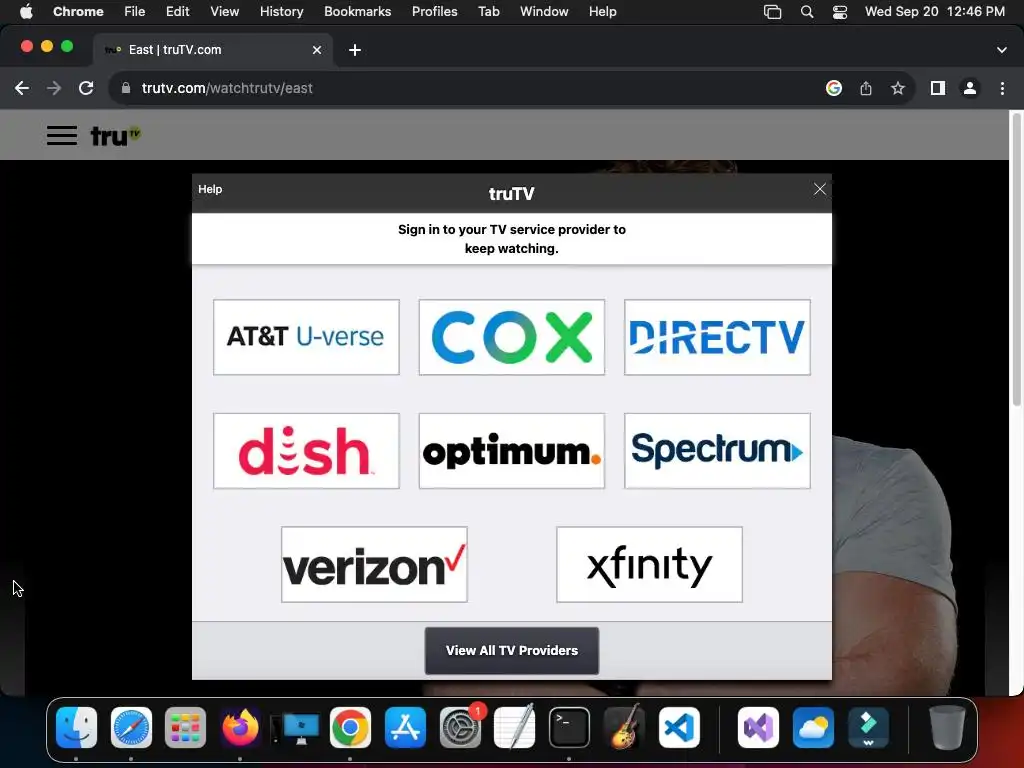Open the Help menu in the menu bar

[602, 12]
